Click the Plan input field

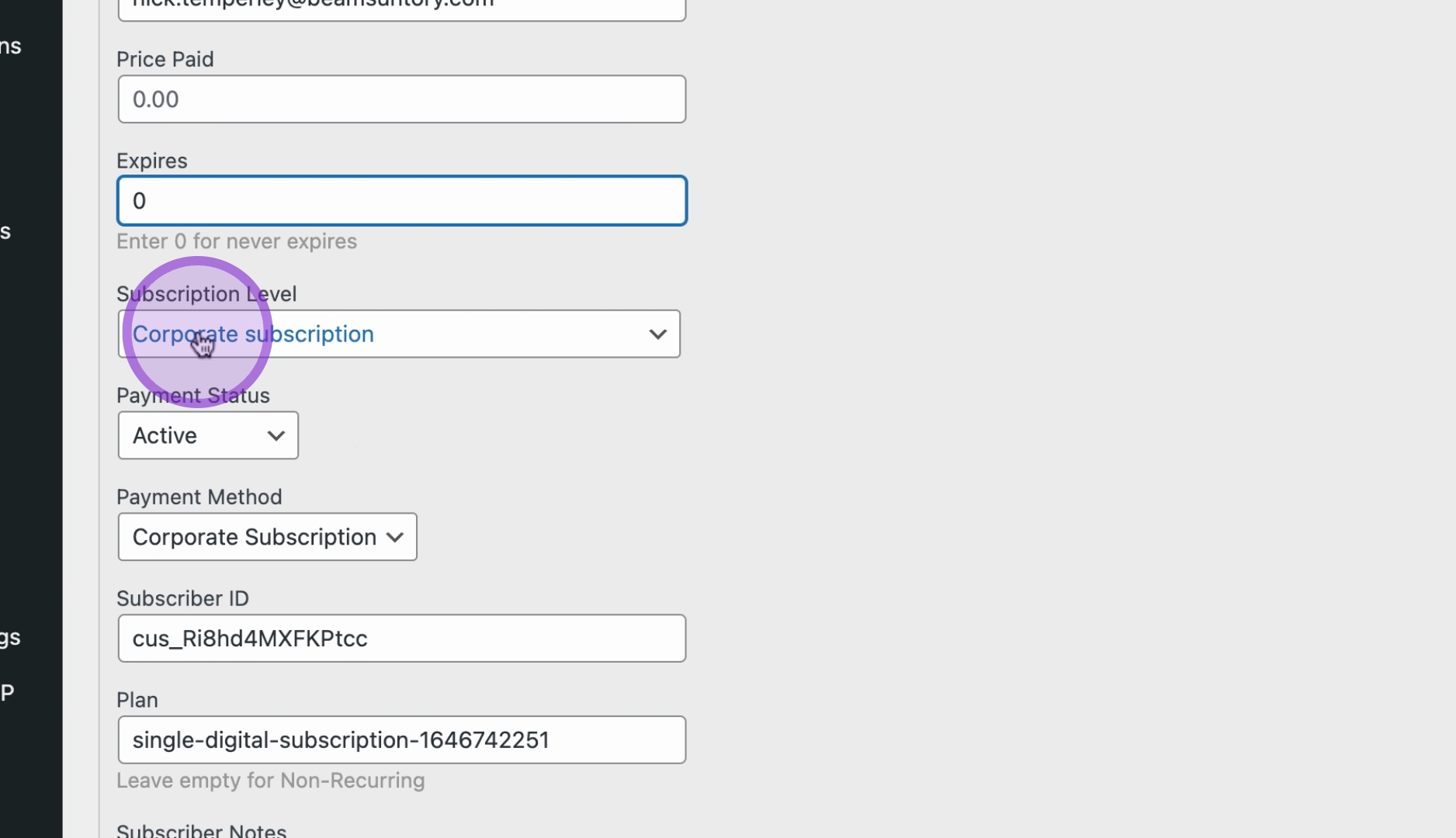click(x=402, y=740)
